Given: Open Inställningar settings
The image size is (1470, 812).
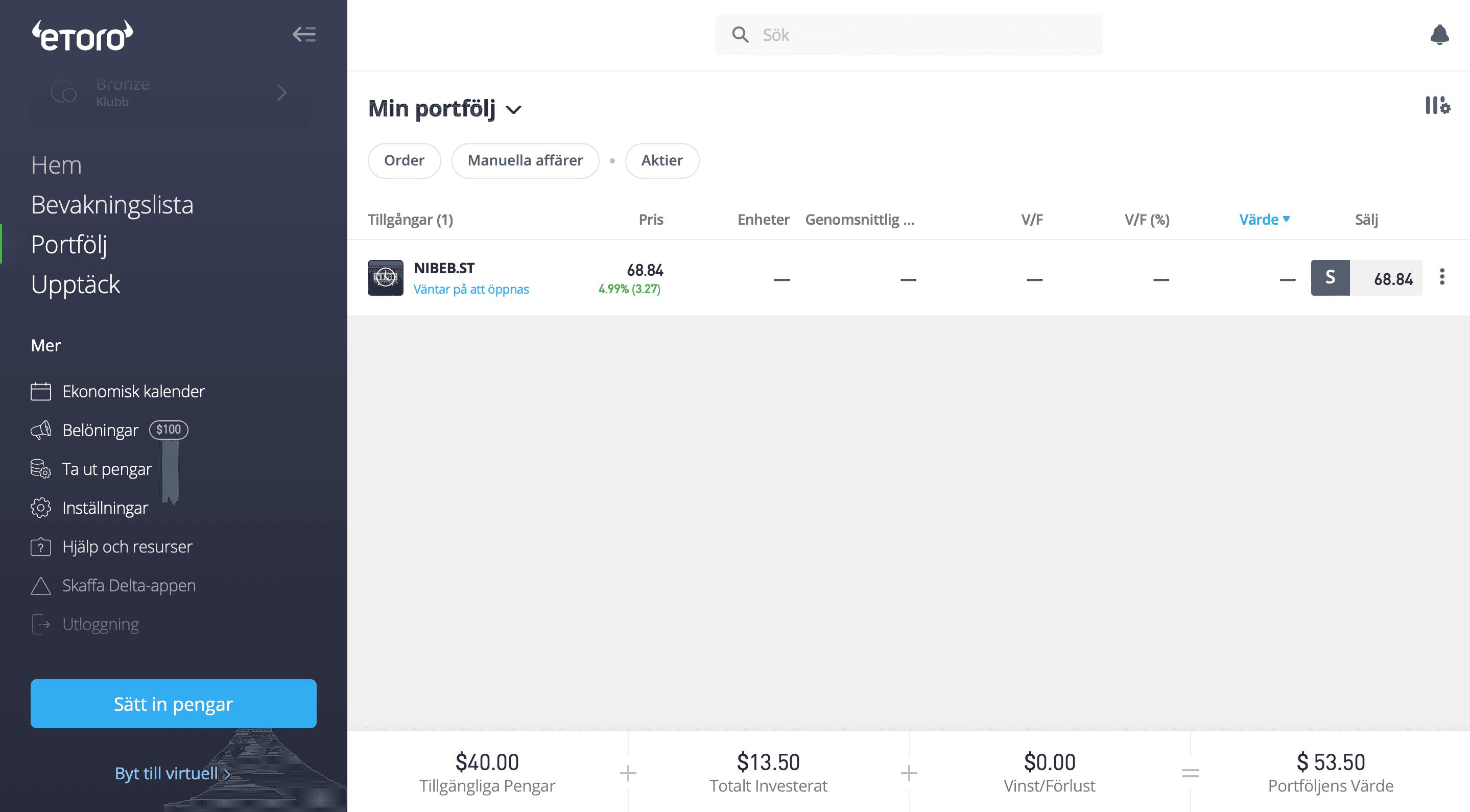Looking at the screenshot, I should click(x=105, y=508).
